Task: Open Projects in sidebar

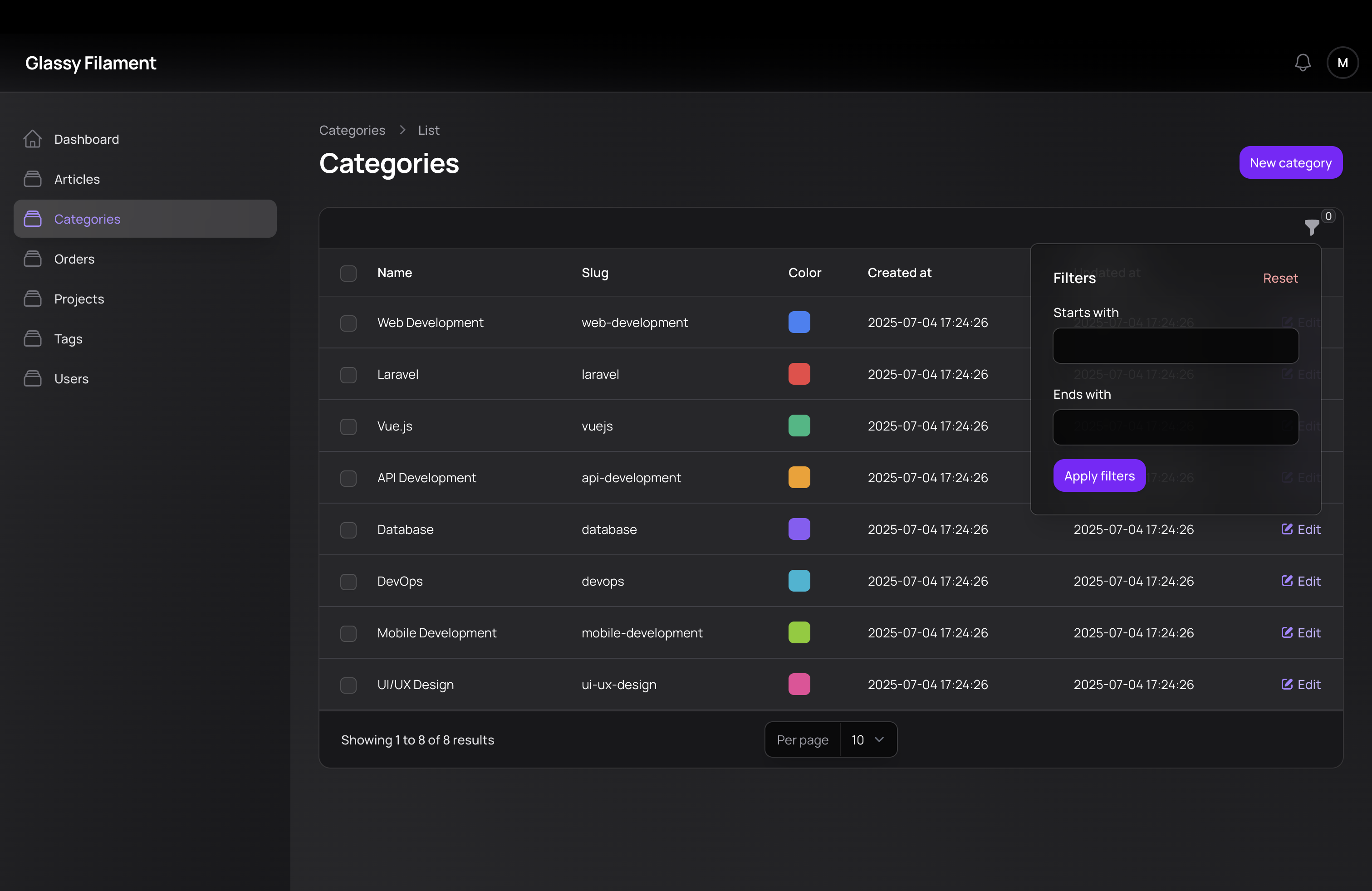Action: pyautogui.click(x=145, y=299)
